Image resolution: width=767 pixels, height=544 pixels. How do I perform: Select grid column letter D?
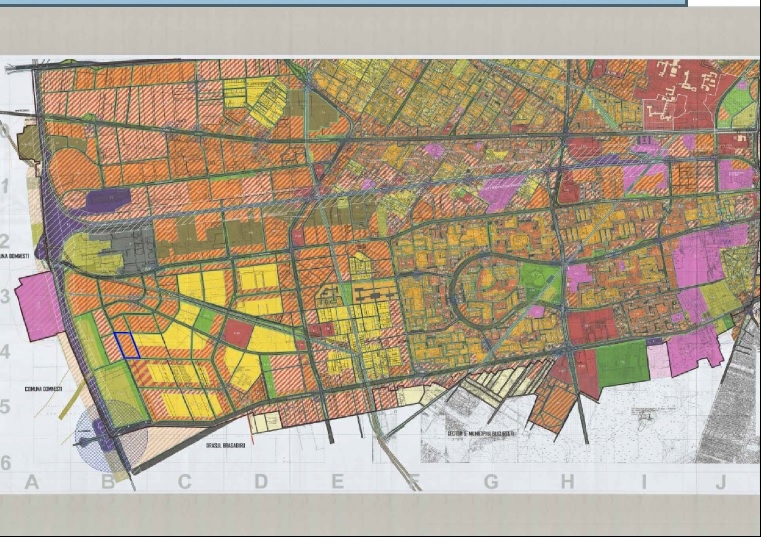click(260, 483)
